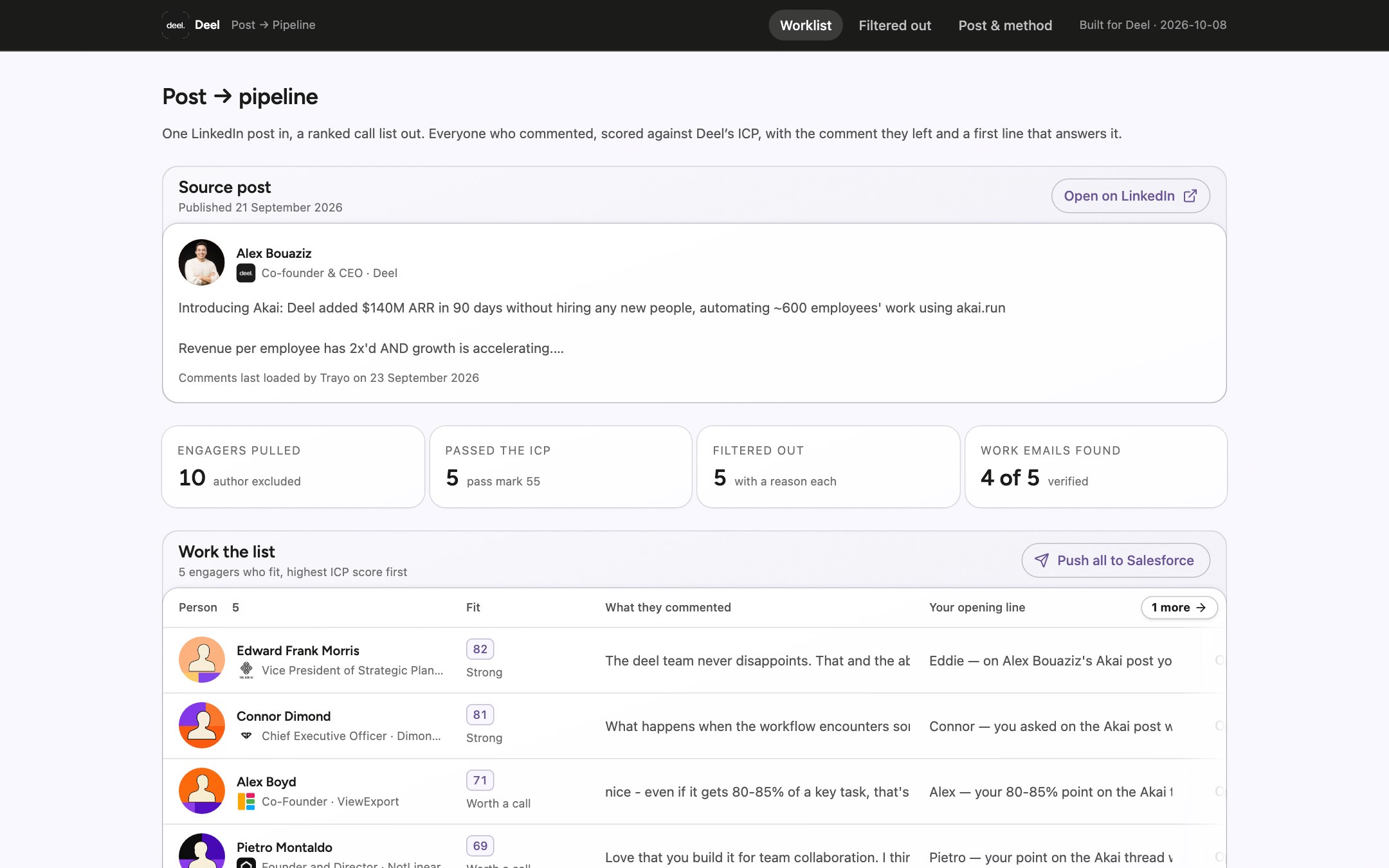
Task: Click the fit score 82 badge
Action: click(480, 649)
